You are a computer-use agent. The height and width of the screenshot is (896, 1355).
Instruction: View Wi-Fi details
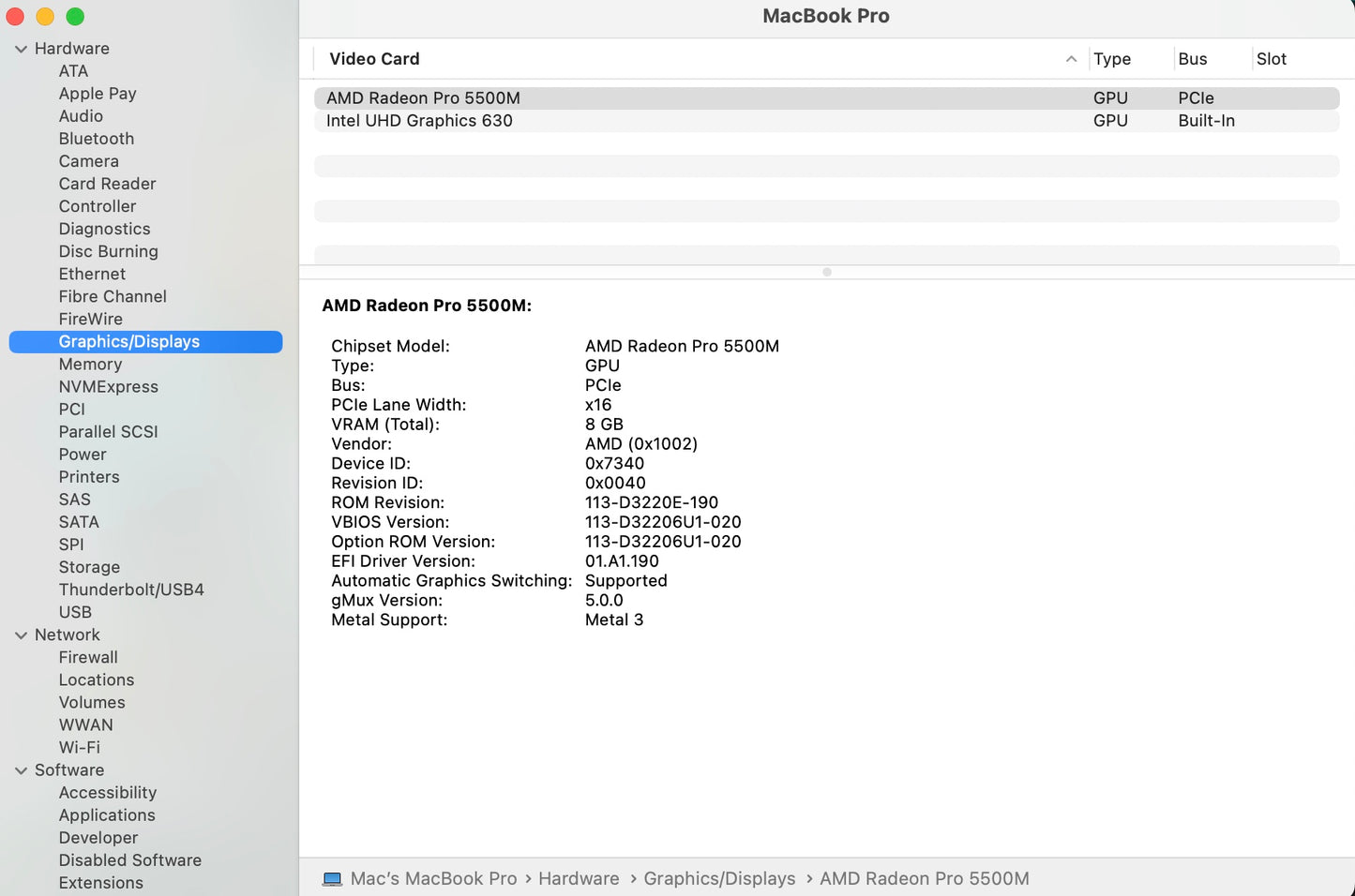(79, 747)
